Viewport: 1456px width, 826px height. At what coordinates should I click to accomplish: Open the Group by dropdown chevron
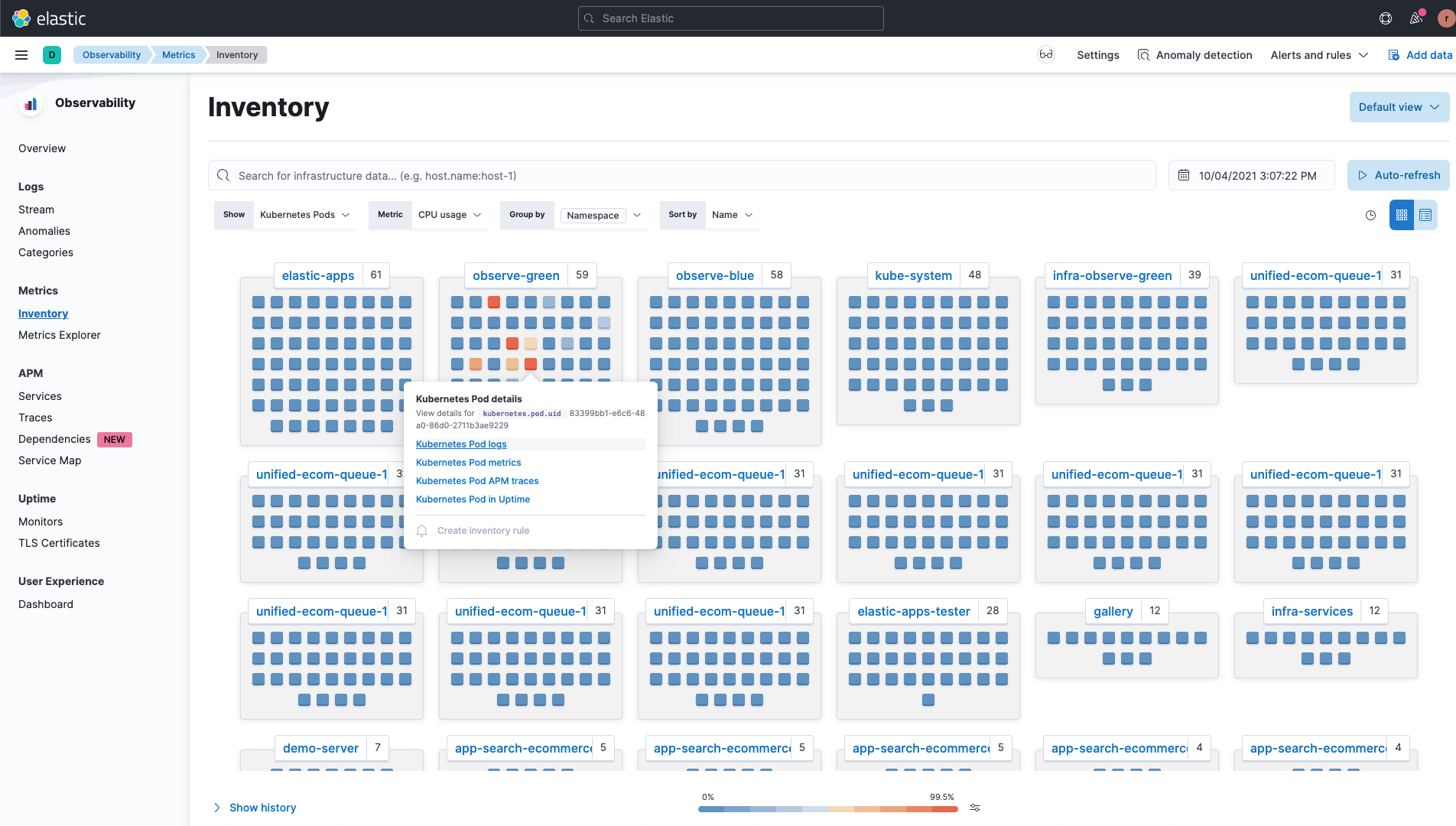pyautogui.click(x=637, y=215)
